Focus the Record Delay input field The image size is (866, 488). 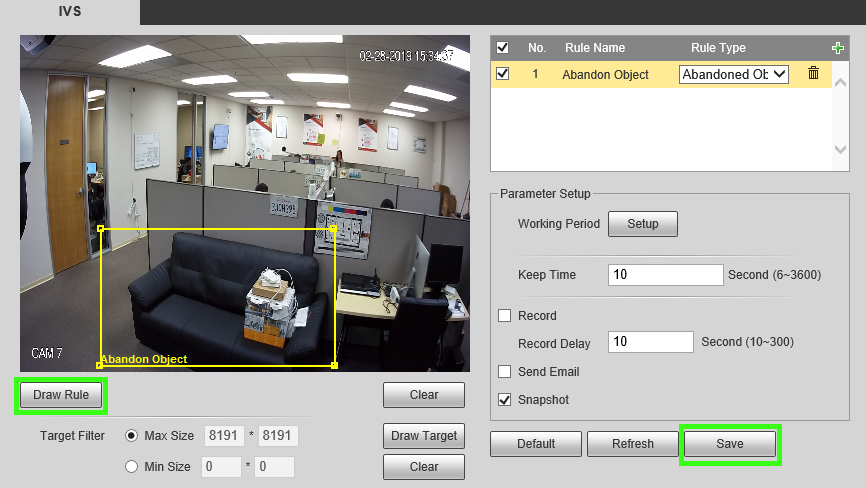coord(651,342)
